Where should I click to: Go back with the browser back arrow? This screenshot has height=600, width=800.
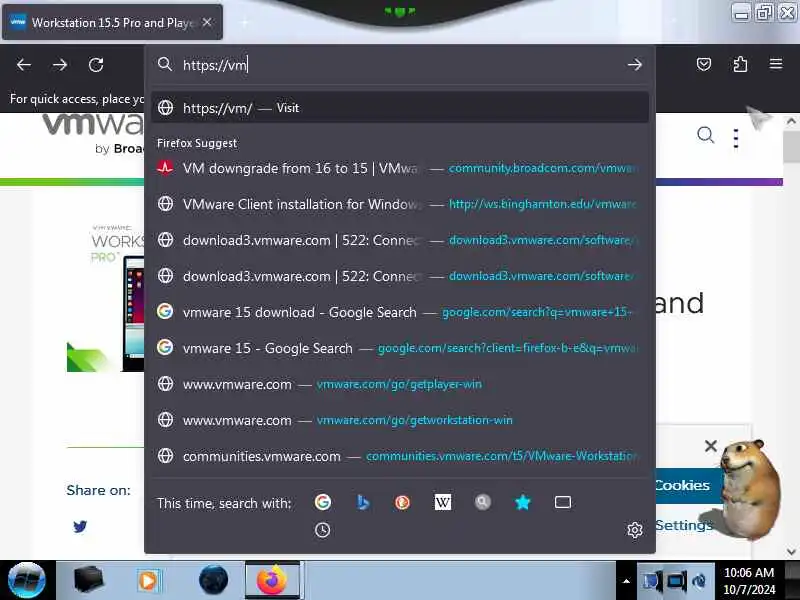(x=23, y=65)
